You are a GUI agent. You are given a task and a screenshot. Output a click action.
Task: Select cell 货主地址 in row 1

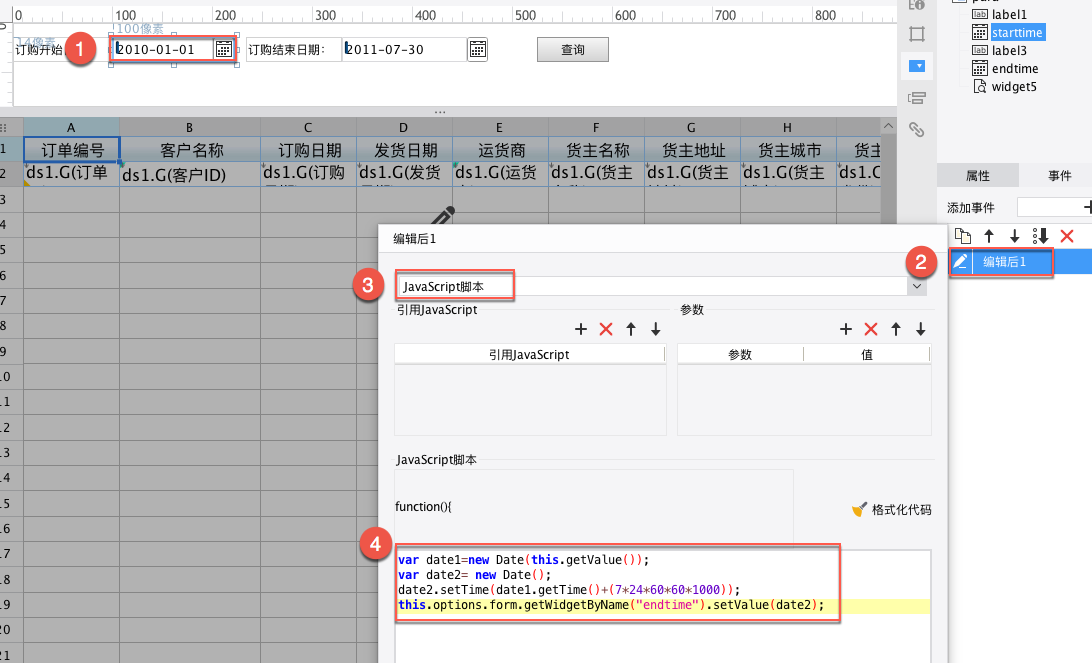pyautogui.click(x=692, y=150)
